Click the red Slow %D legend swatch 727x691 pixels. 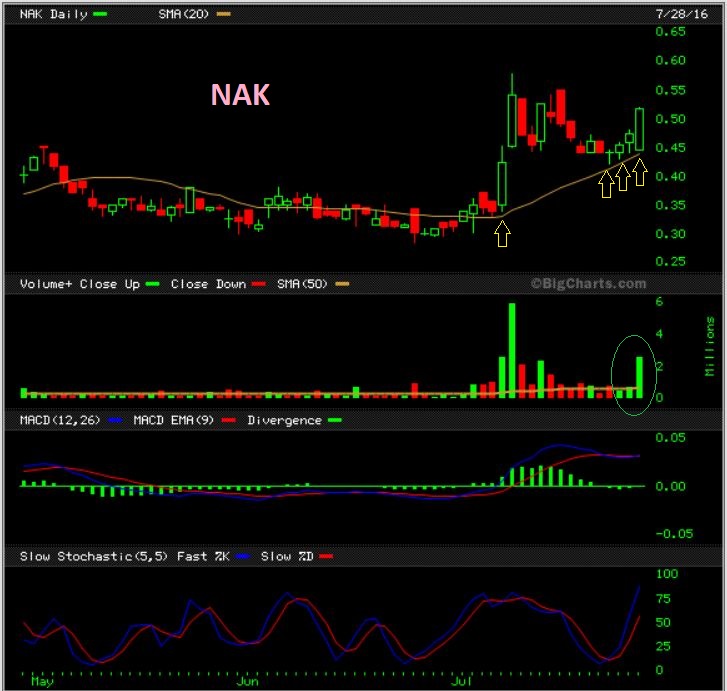tap(326, 557)
